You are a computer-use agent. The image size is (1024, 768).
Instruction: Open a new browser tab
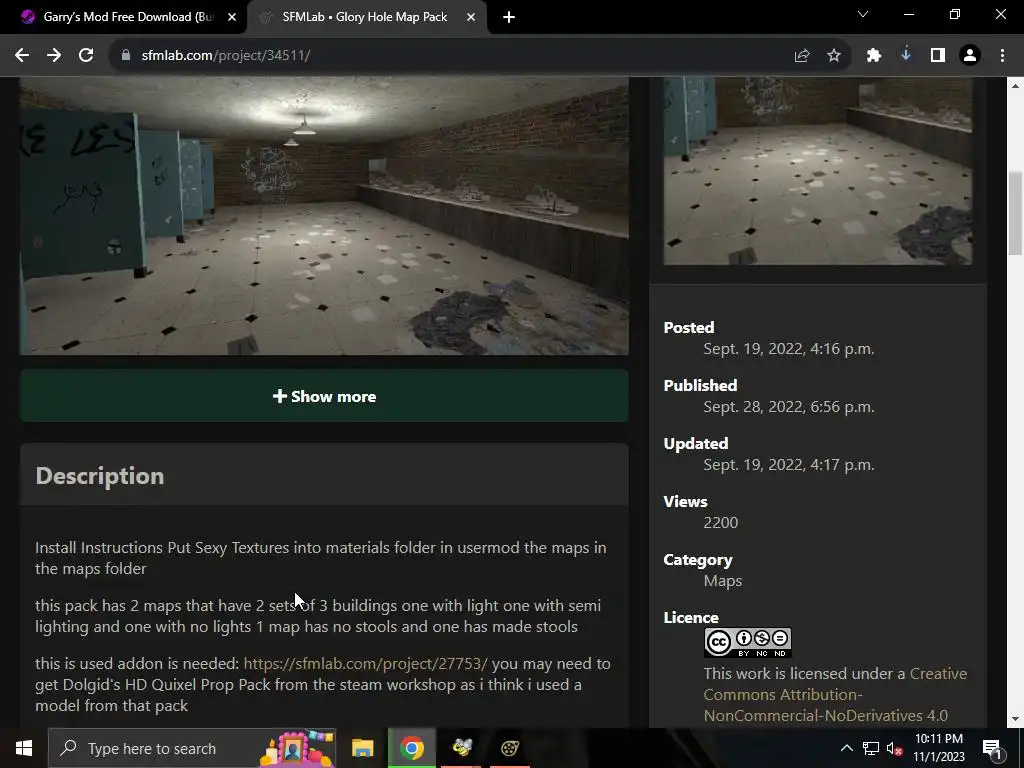509,18
